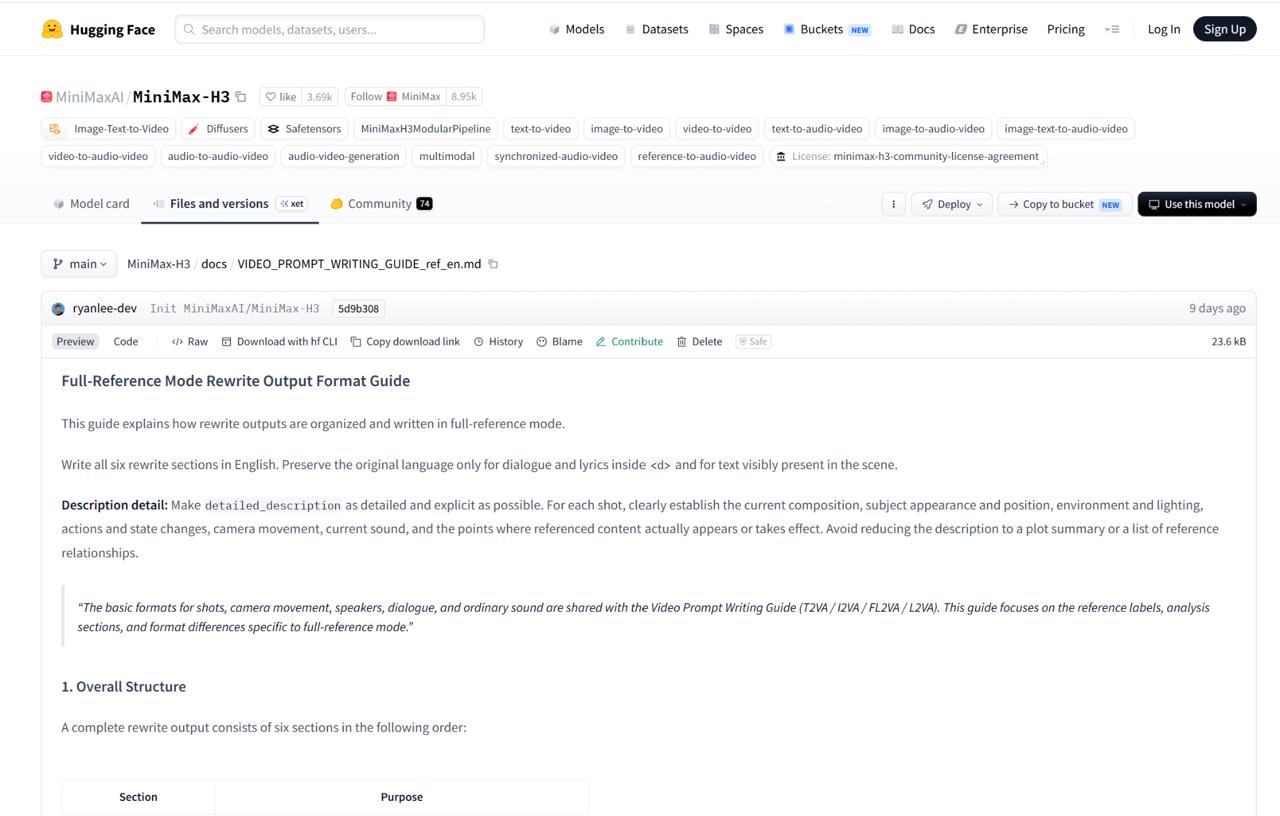Viewport: 1280px width, 816px height.
Task: Click Download with hf CLI
Action: pyautogui.click(x=279, y=342)
